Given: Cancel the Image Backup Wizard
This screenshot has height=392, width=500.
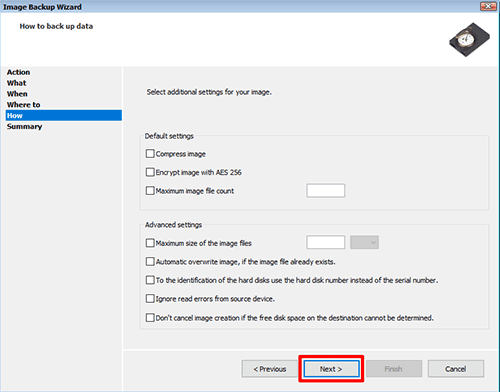Looking at the screenshot, I should (x=456, y=369).
